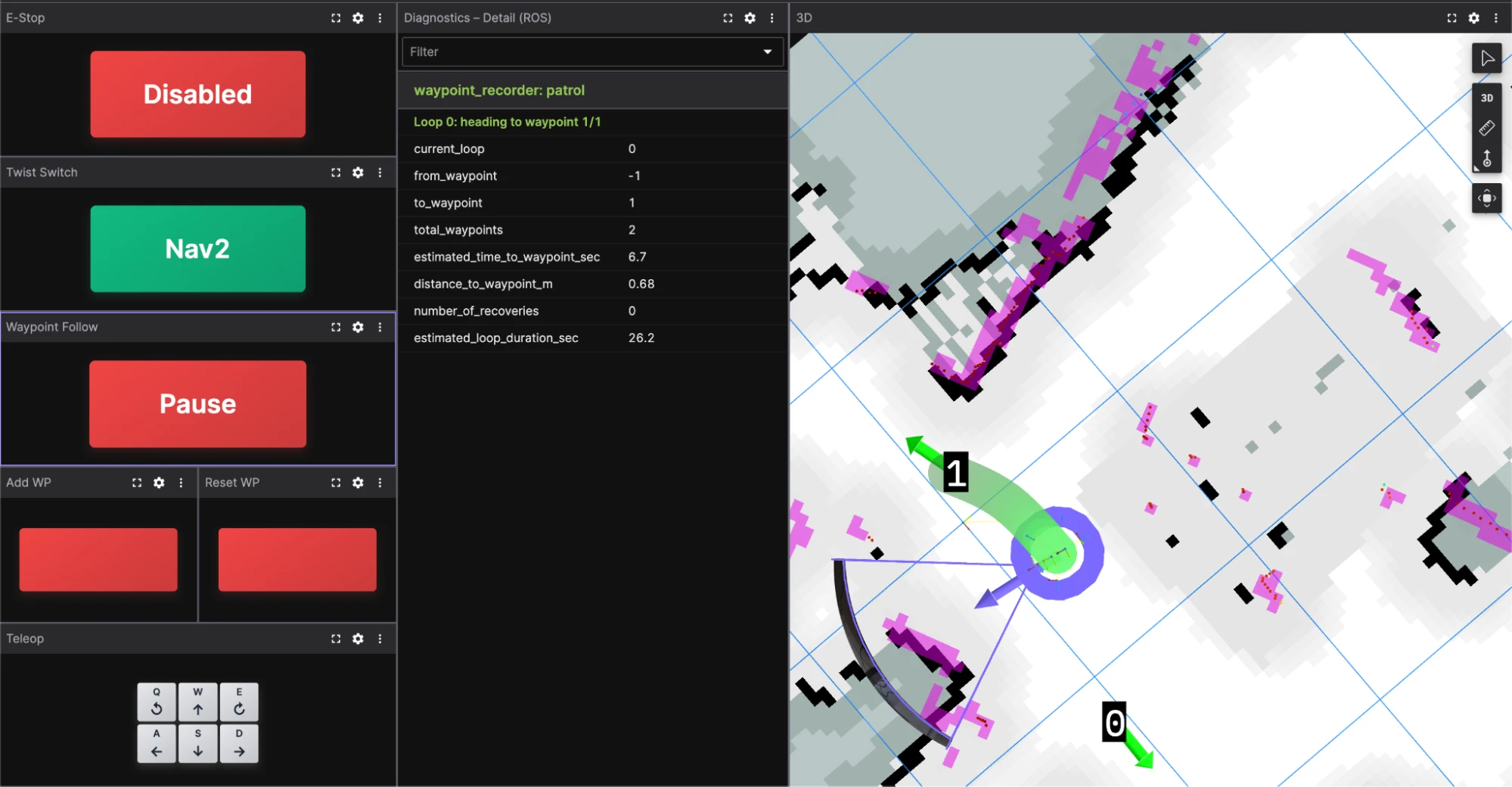Image resolution: width=1512 pixels, height=787 pixels.
Task: Click the purple robot ring in the 3D map
Action: coord(1057,553)
